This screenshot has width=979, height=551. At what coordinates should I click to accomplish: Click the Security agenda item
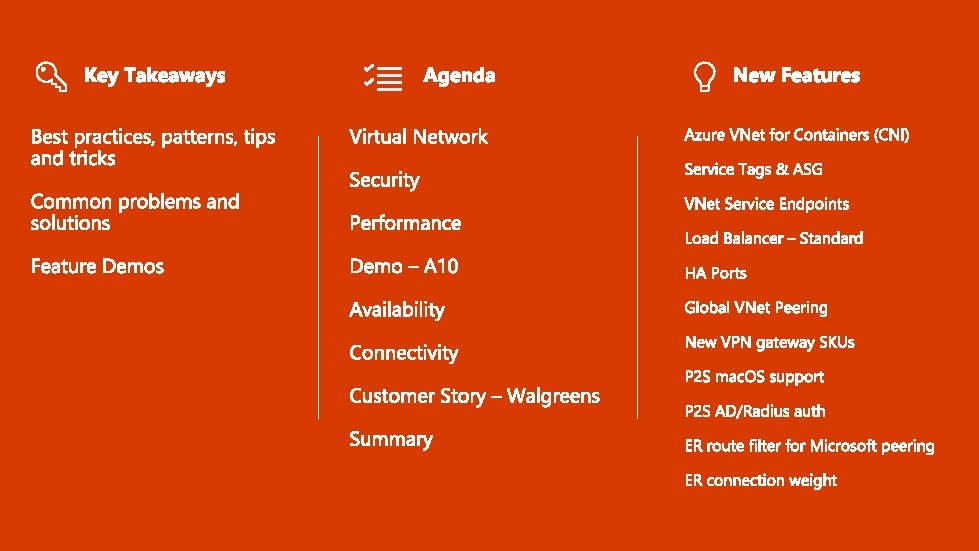pos(384,180)
